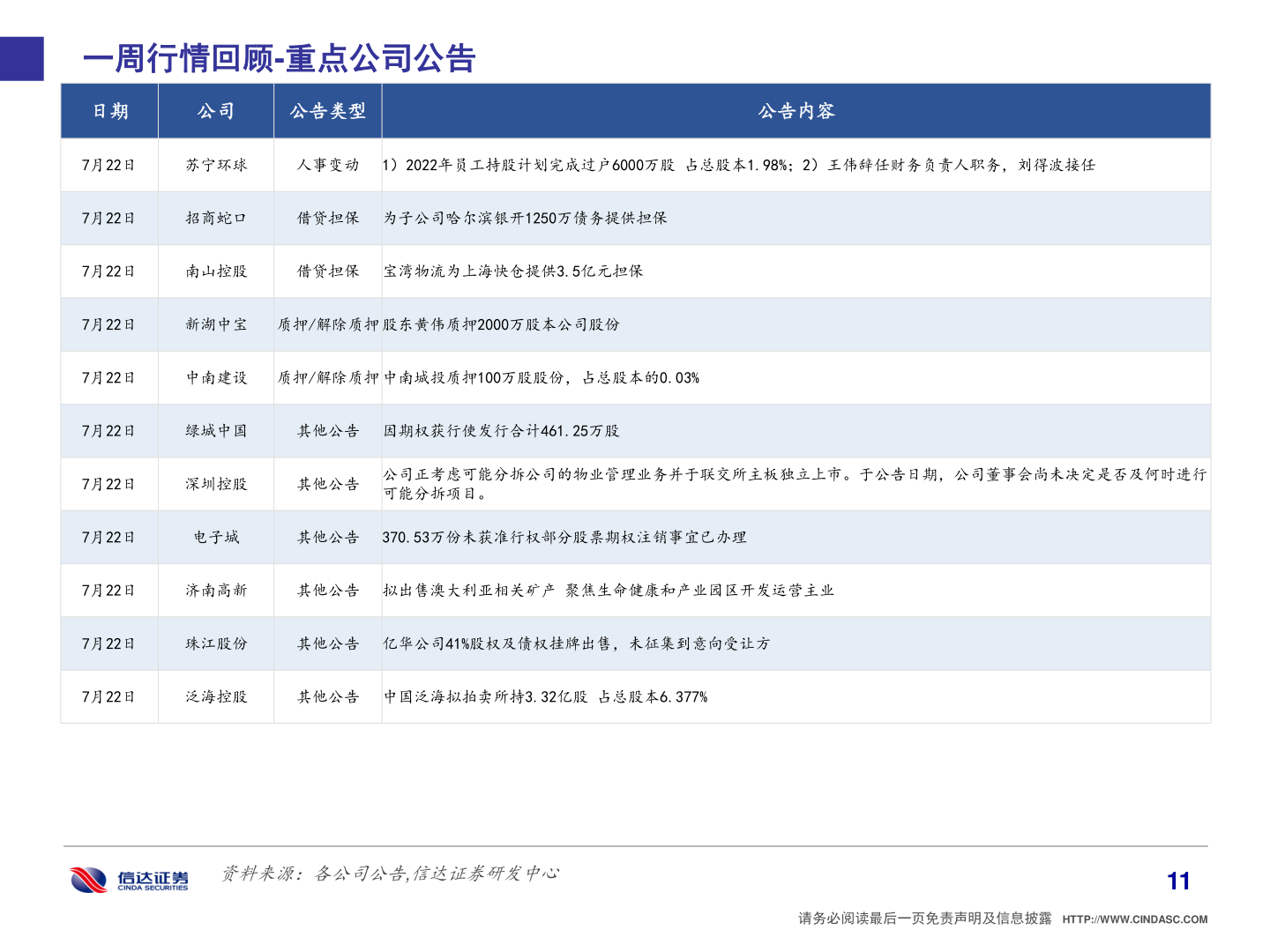Click the page number 11 indicator
1270x952 pixels.
1179,878
